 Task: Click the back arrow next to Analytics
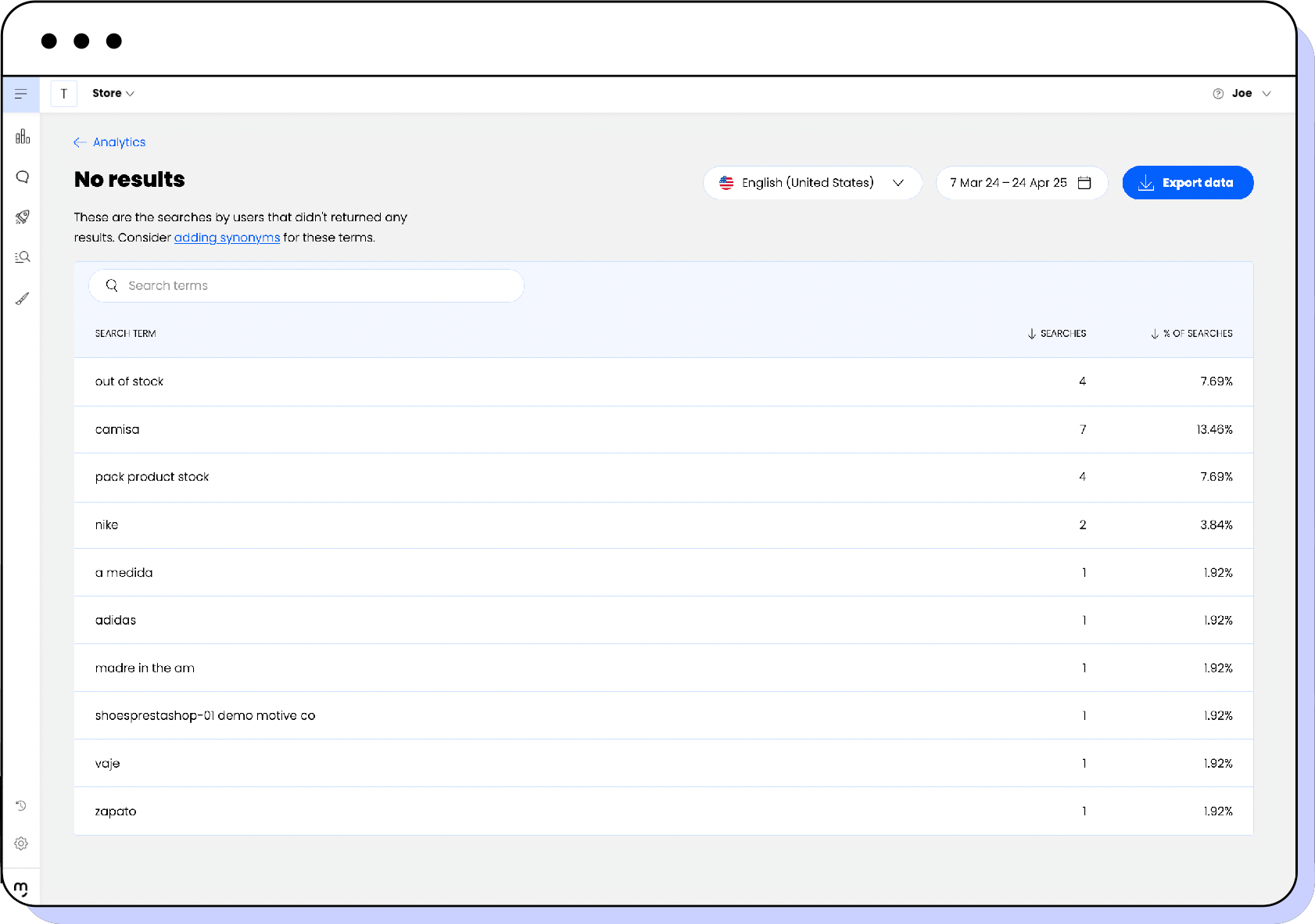80,142
